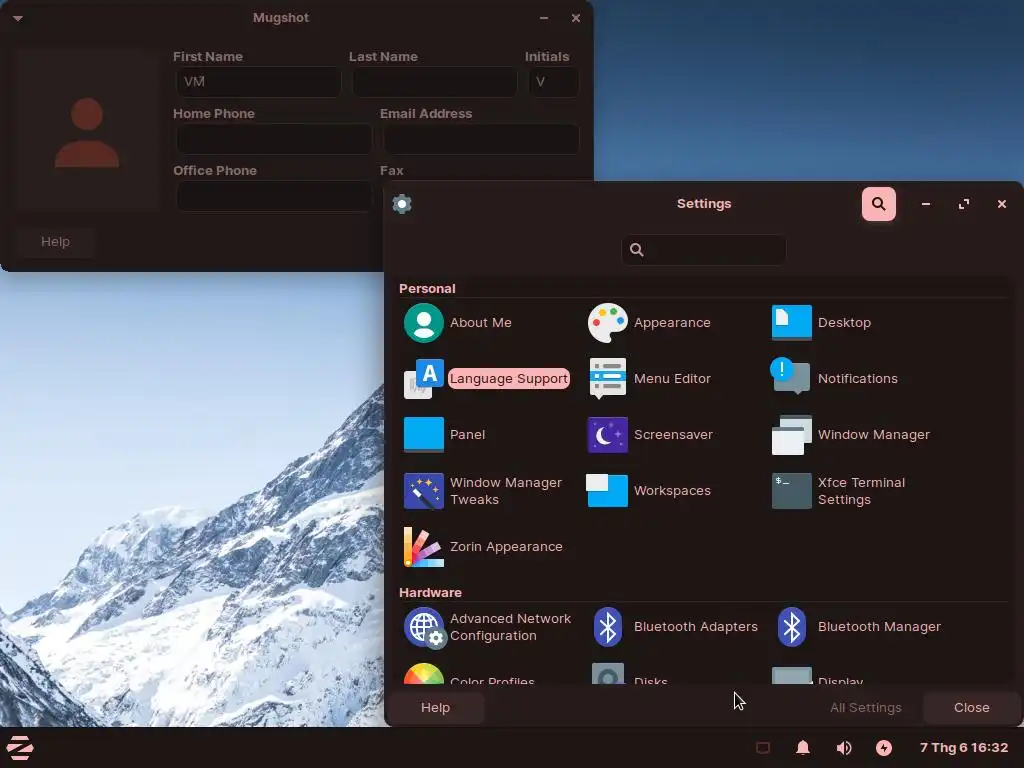Open the Zorin Appearance icon
The width and height of the screenshot is (1024, 768).
[x=423, y=547]
